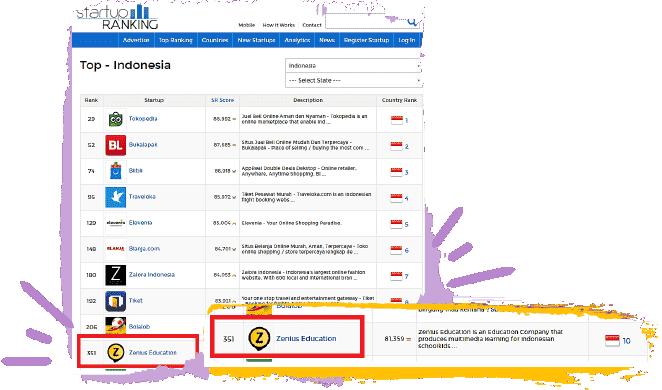
Task: Click the search magnifier icon
Action: [412, 22]
